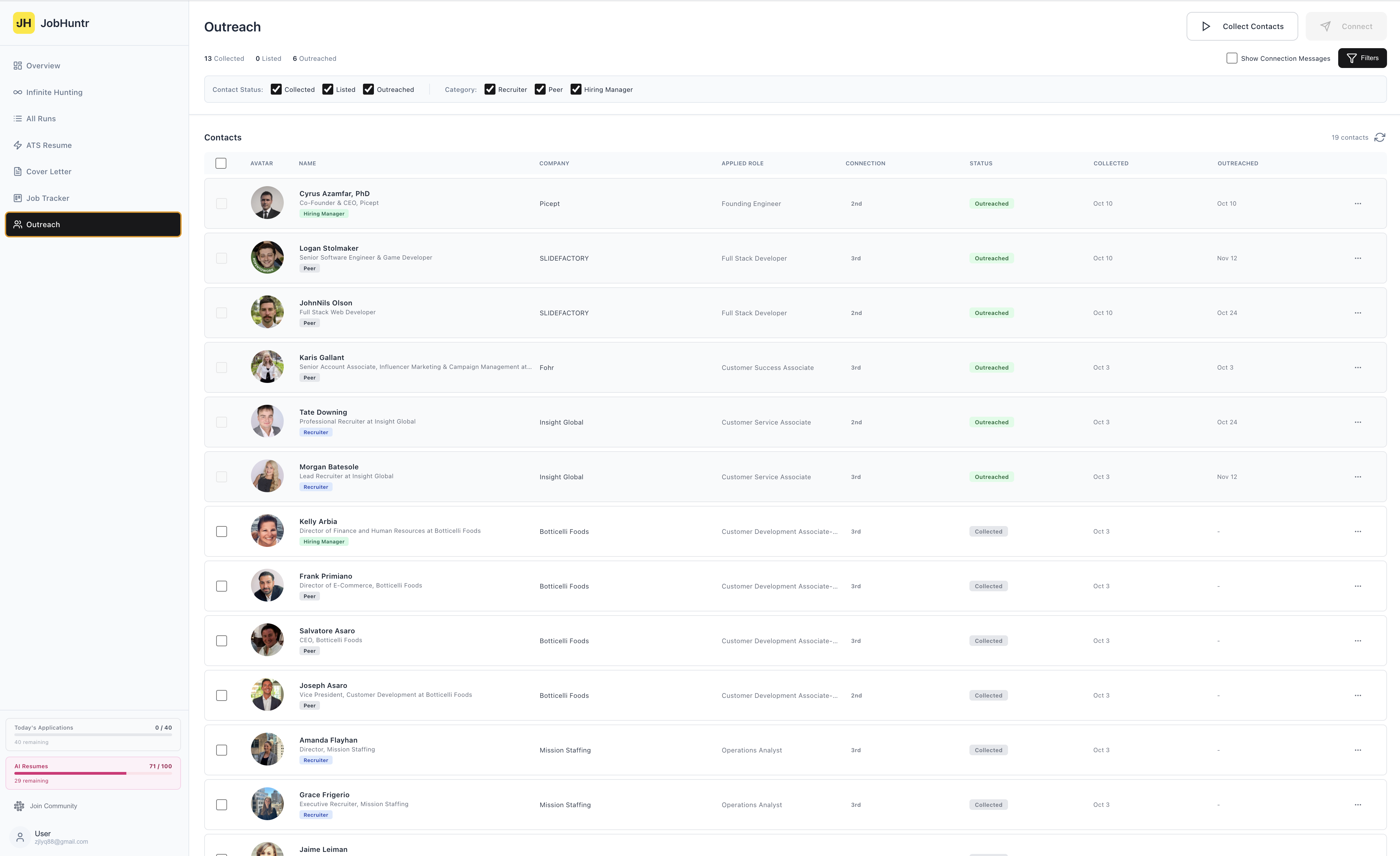1400x856 pixels.
Task: Open the actions menu for Grace Frigerio
Action: 1359,805
